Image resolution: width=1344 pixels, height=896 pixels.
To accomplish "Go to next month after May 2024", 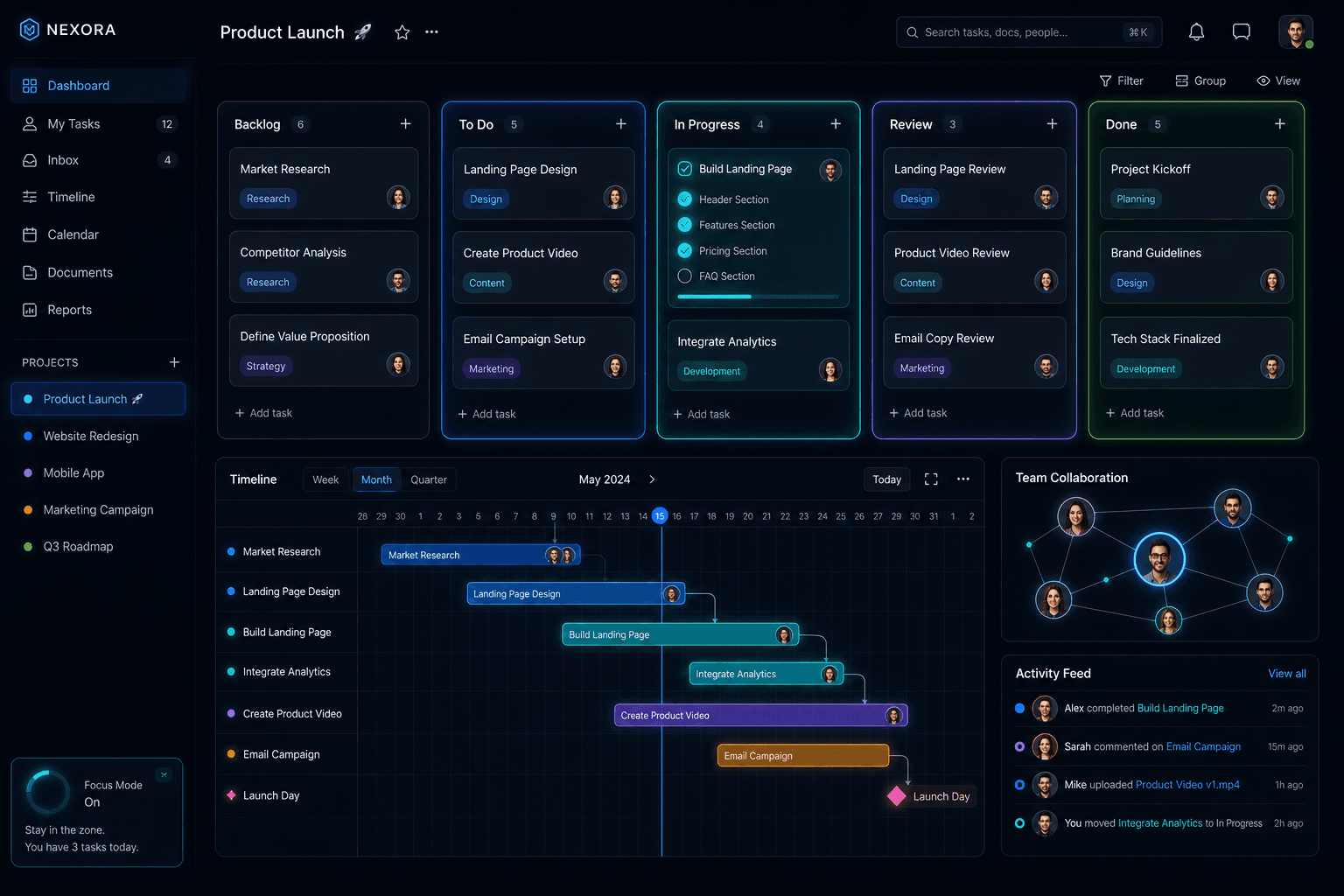I will click(x=652, y=479).
